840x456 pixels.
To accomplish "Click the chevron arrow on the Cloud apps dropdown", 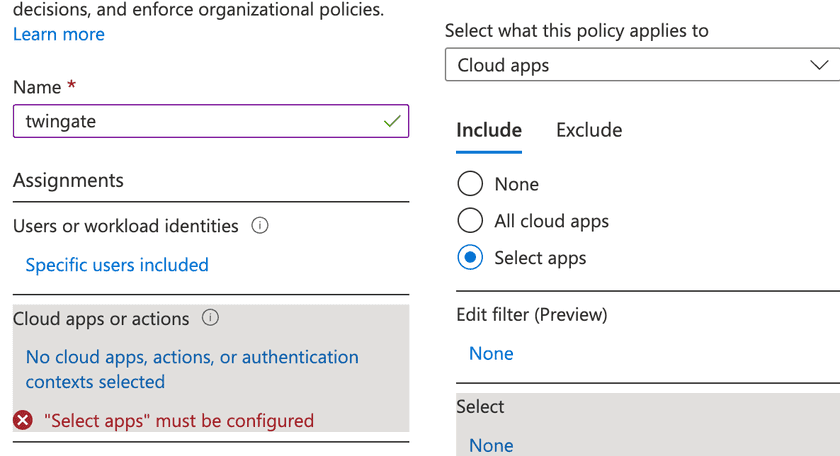I will coord(819,66).
